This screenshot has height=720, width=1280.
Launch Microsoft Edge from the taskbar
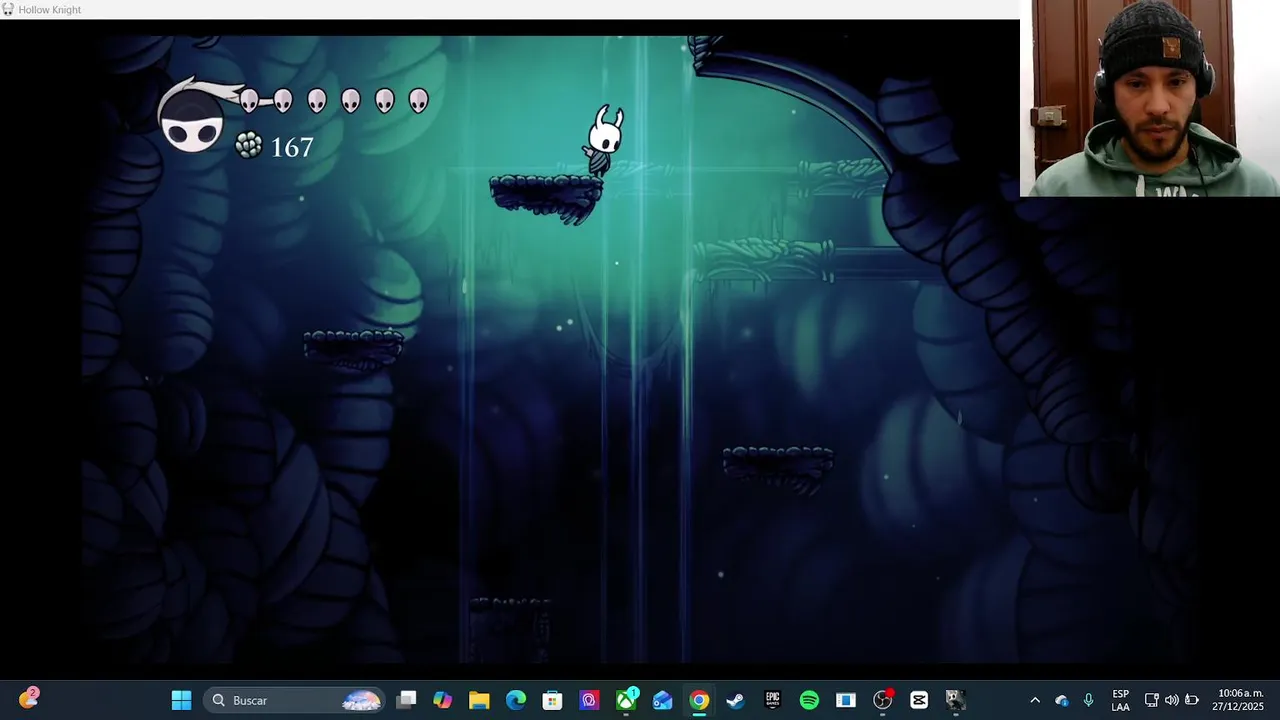(516, 700)
